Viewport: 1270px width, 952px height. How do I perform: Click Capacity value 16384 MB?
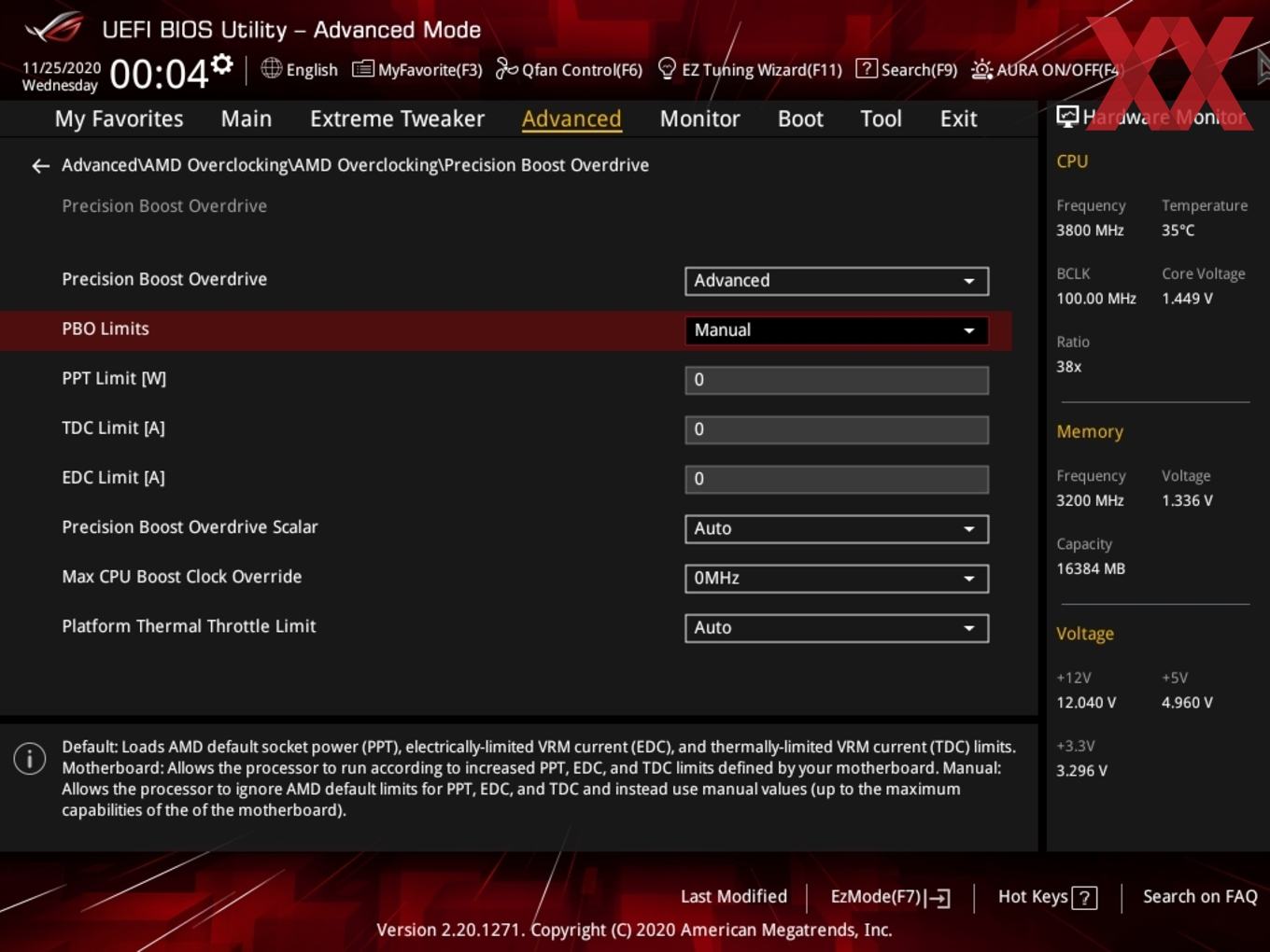pyautogui.click(x=1091, y=568)
